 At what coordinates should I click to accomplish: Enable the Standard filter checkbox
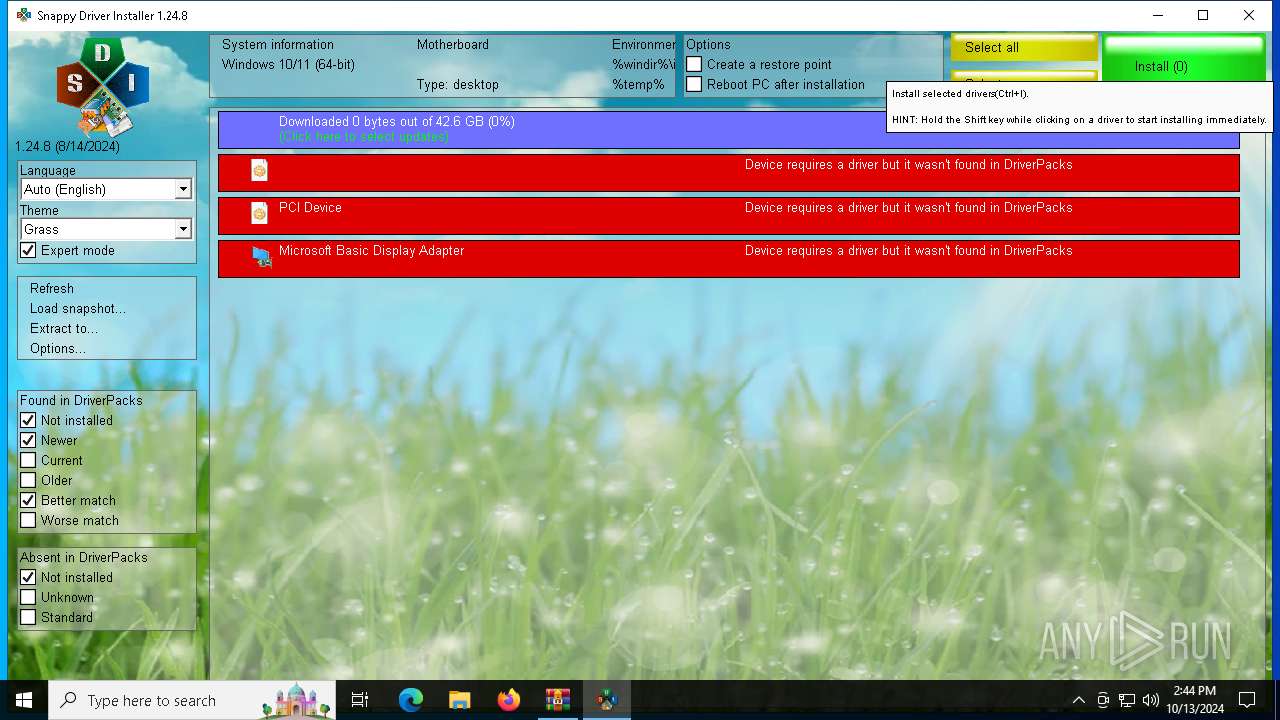click(28, 618)
